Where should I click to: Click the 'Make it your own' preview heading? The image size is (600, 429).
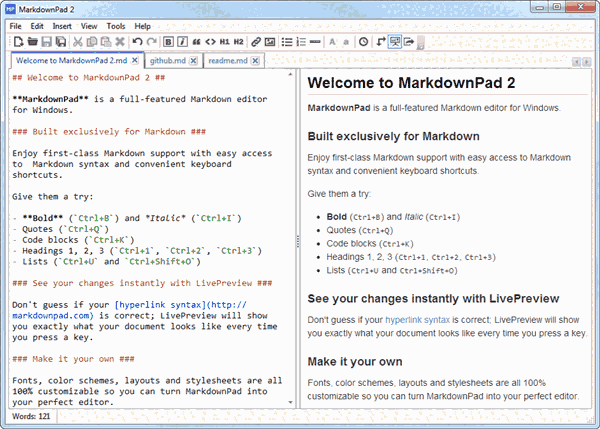[x=355, y=362]
